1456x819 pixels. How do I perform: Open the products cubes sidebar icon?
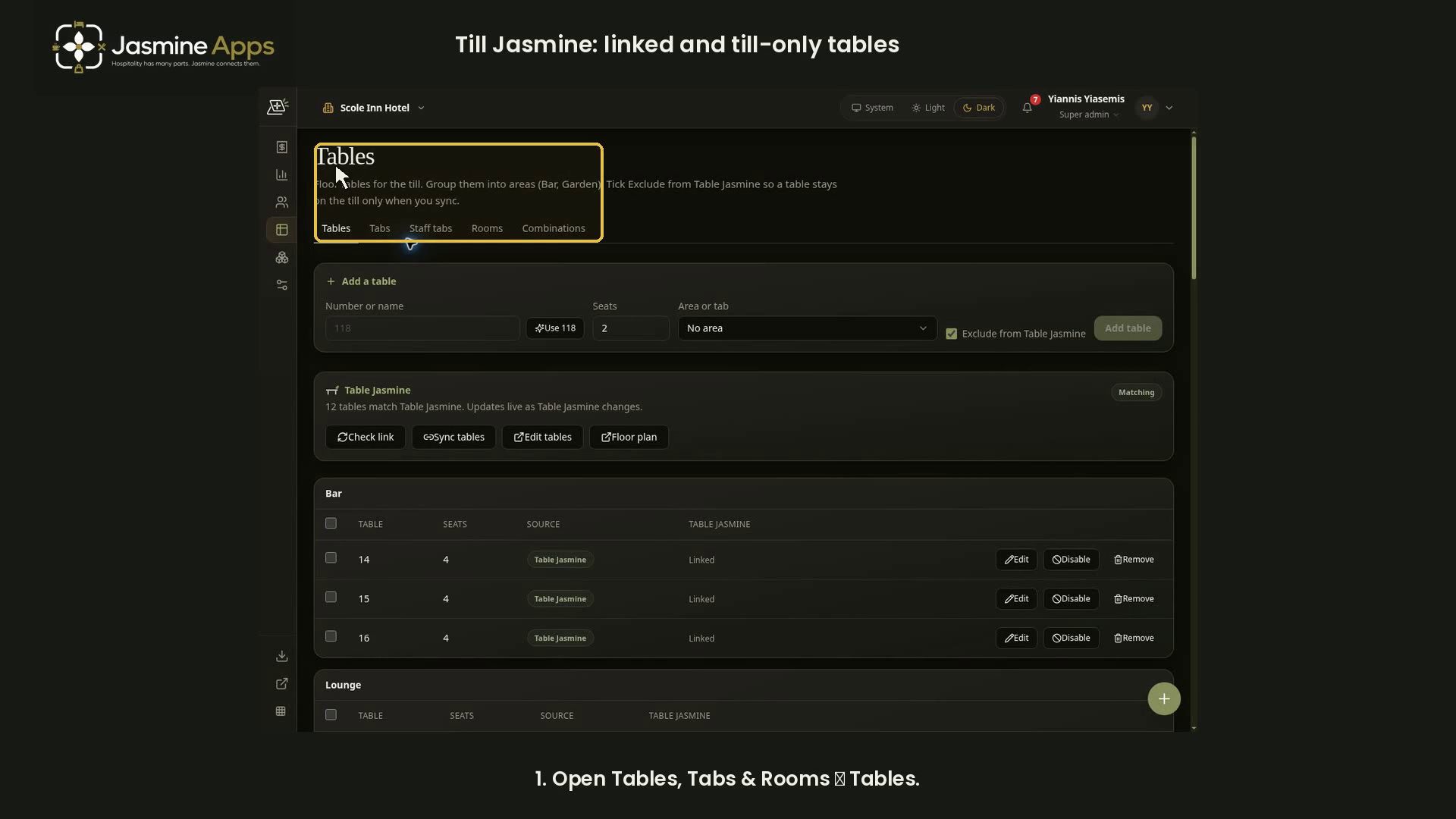[x=281, y=258]
